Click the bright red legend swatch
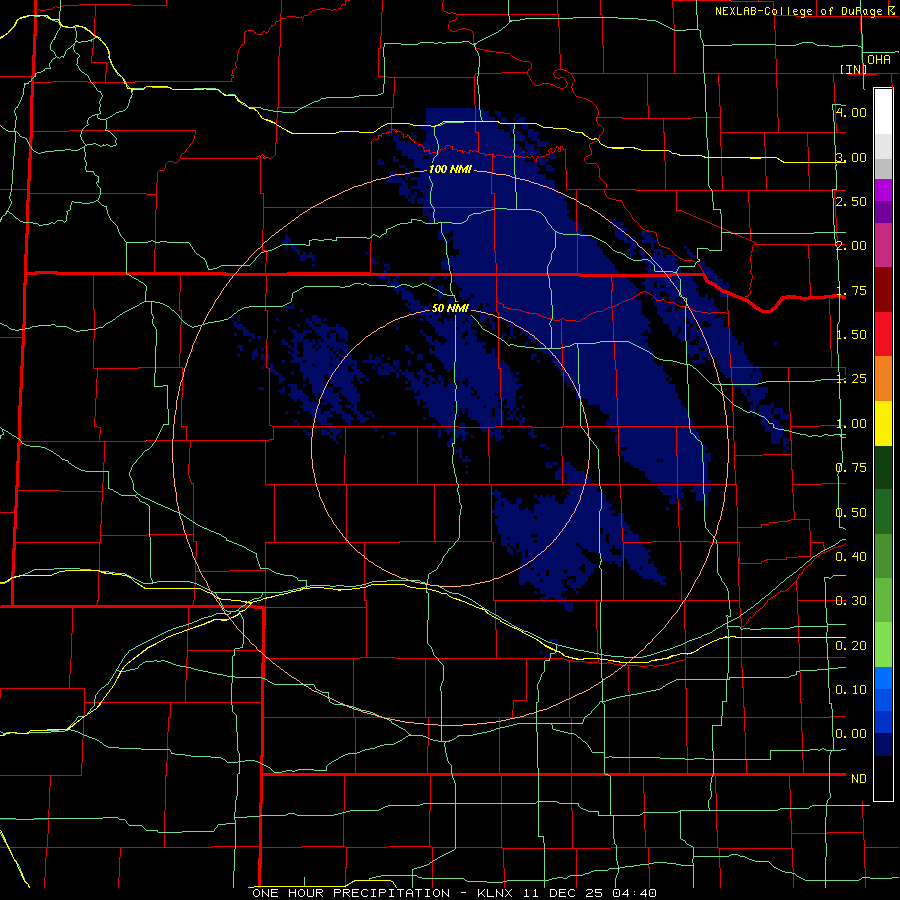The width and height of the screenshot is (900, 900). 883,334
